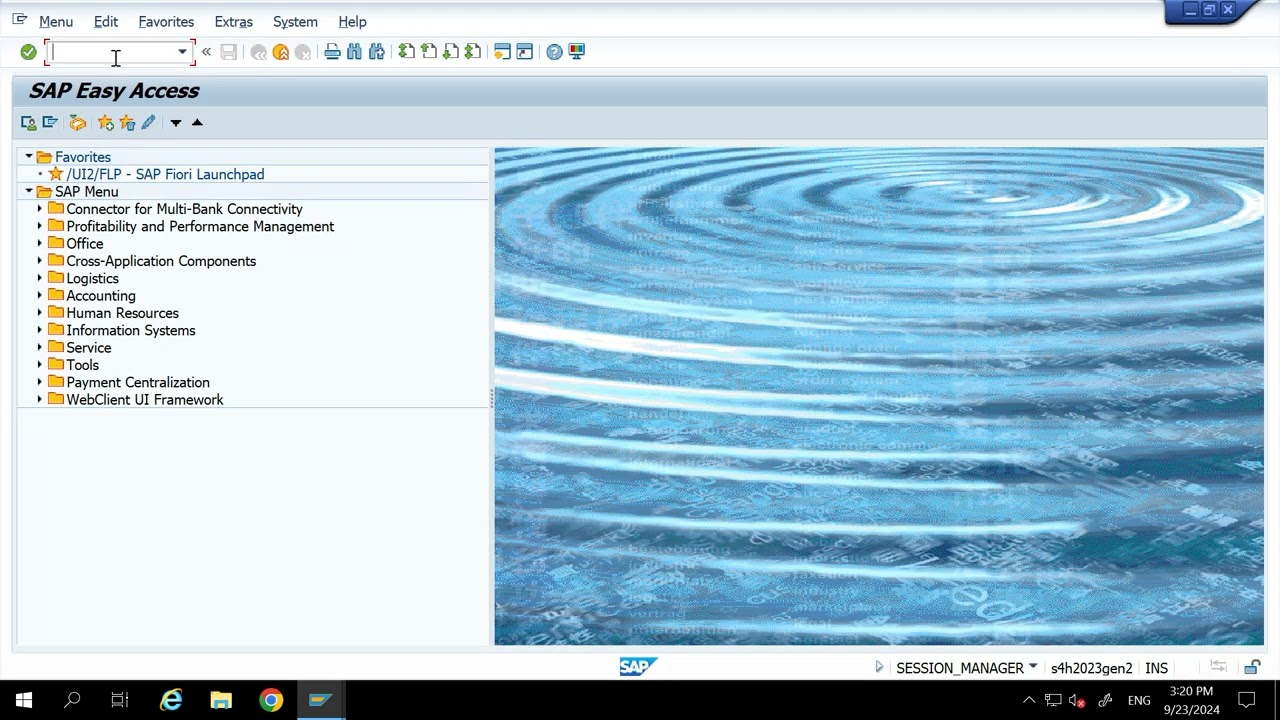
Task: Click the Create New Session icon
Action: tap(502, 52)
